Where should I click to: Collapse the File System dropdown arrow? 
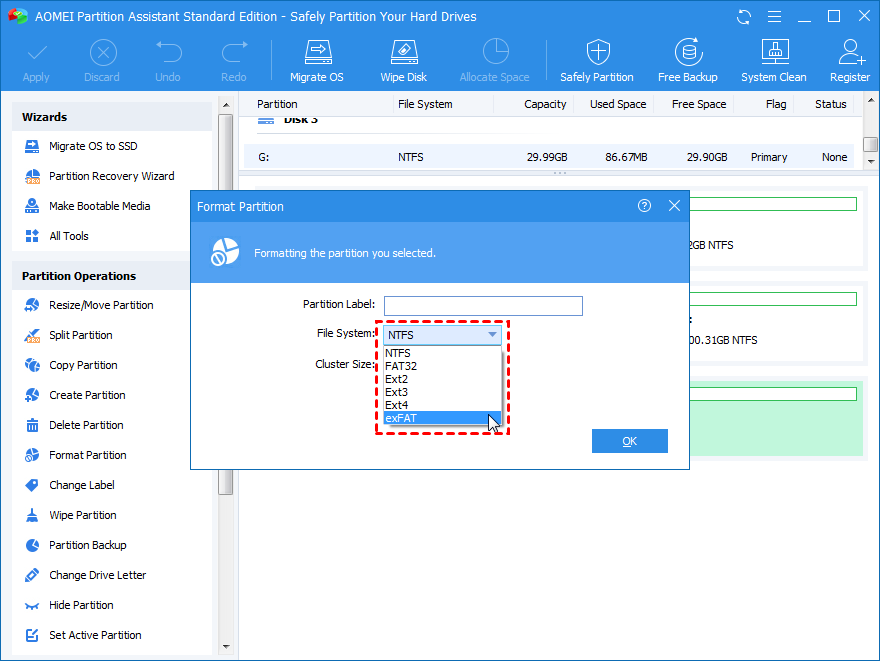(x=492, y=335)
